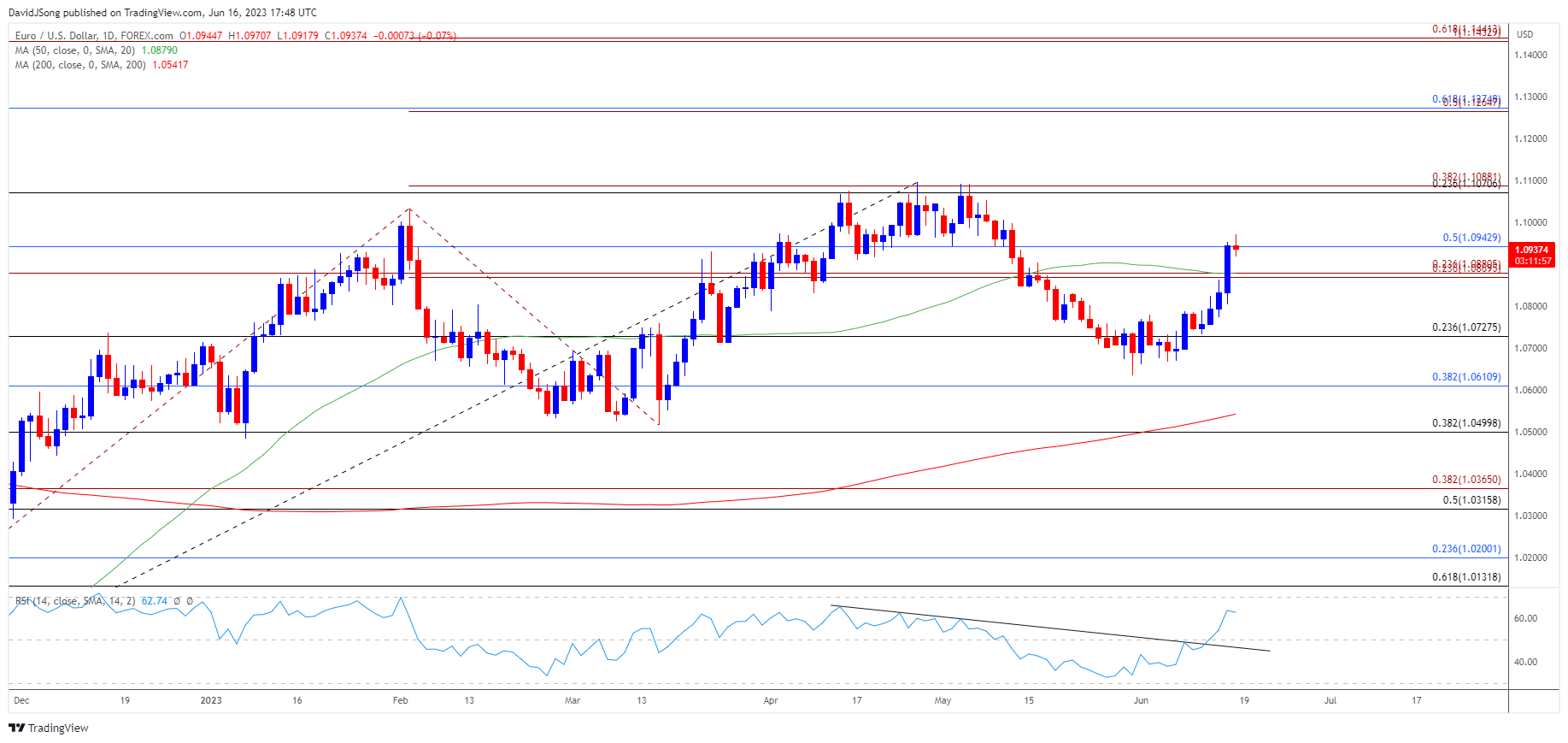This screenshot has width=1568, height=743.
Task: Click the RSI value 62.74
Action: [155, 601]
